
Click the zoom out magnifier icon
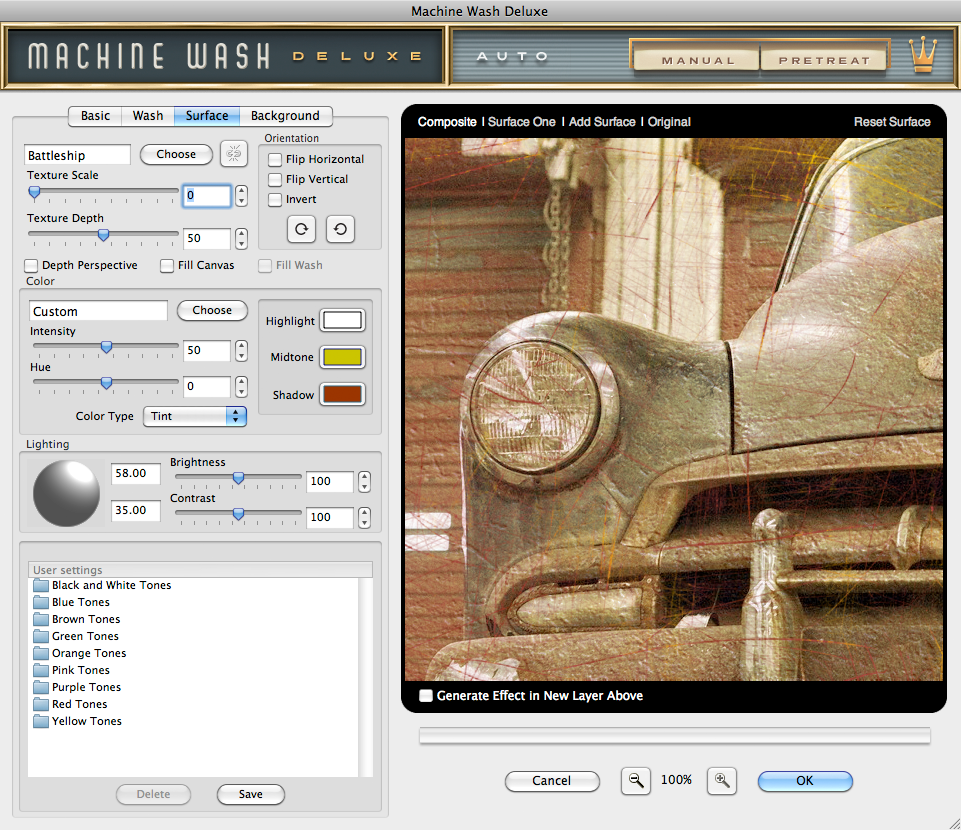tap(636, 780)
